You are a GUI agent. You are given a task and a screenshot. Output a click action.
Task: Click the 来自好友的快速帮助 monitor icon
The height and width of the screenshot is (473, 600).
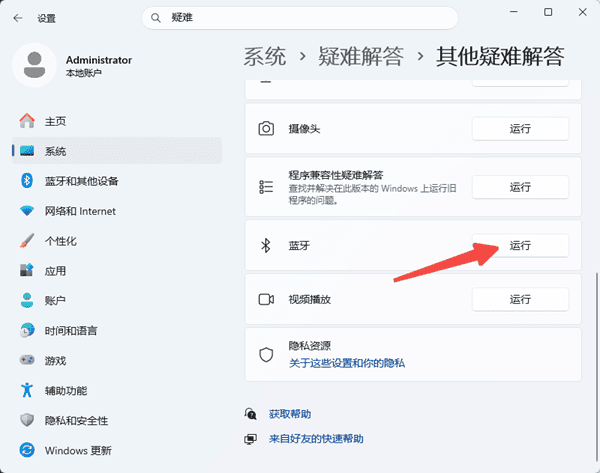coord(250,439)
